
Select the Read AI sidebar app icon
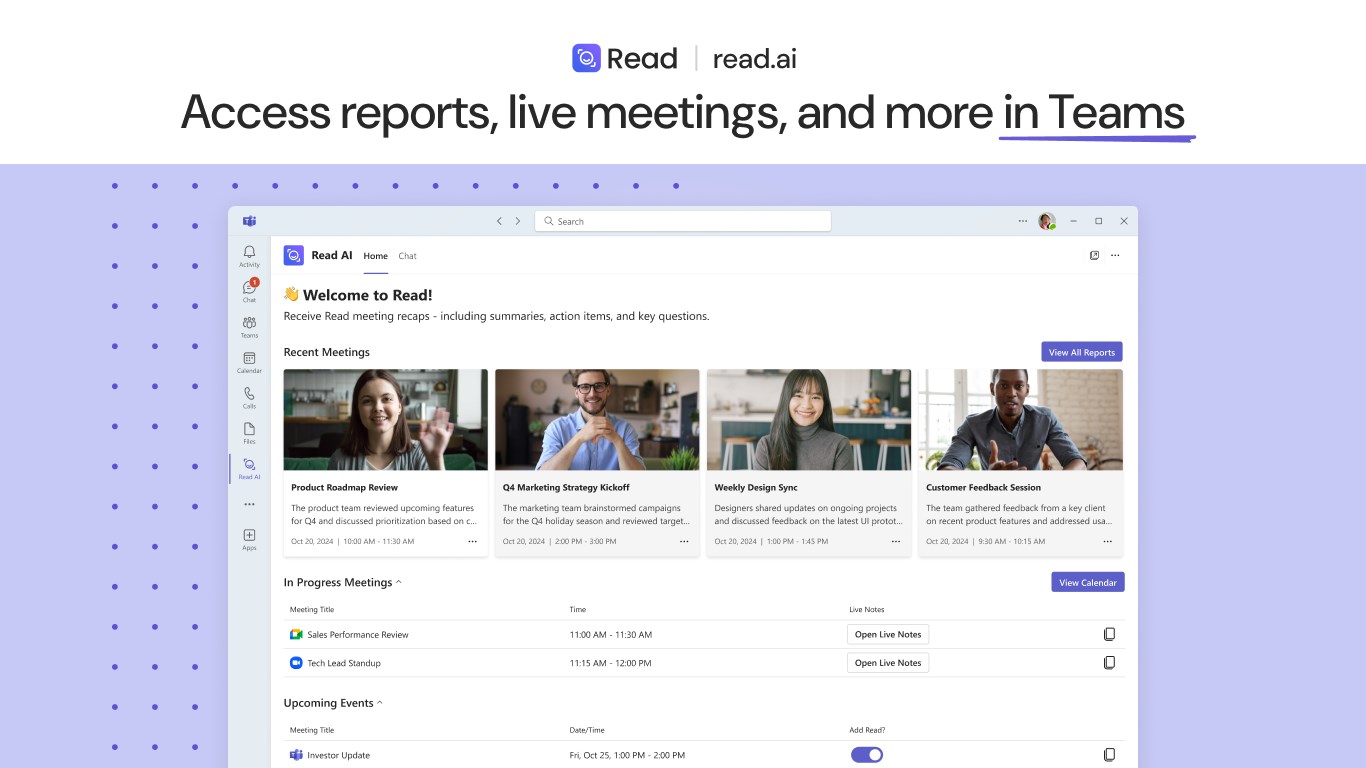[x=249, y=468]
